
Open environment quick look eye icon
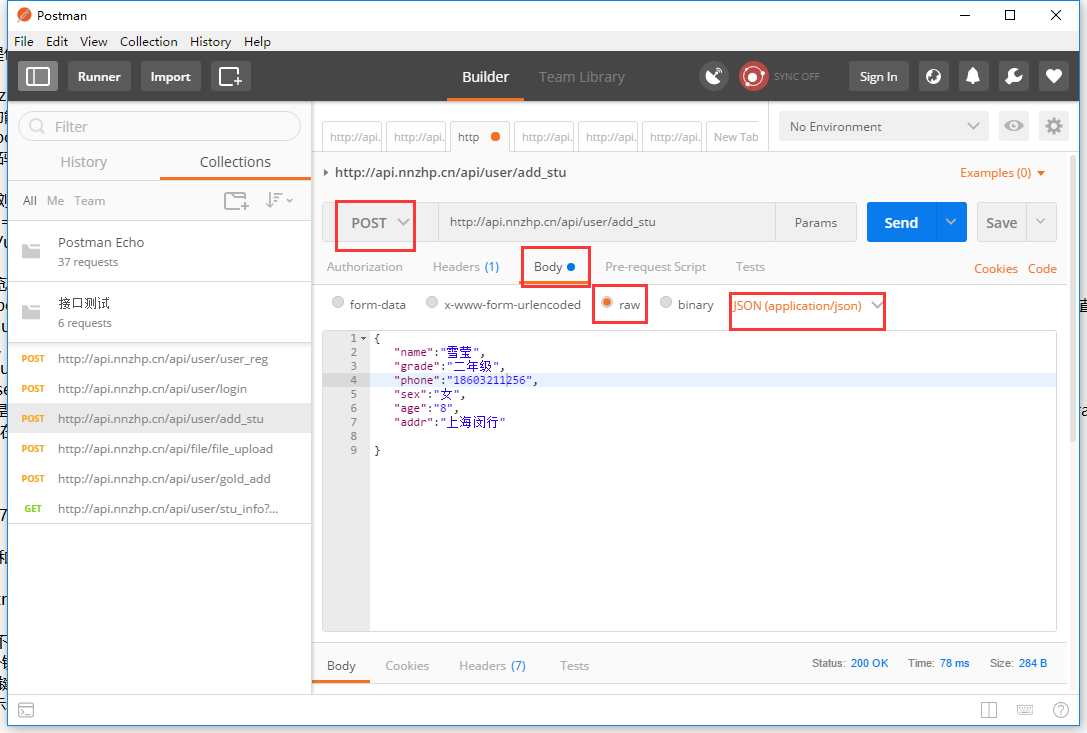pyautogui.click(x=1014, y=126)
